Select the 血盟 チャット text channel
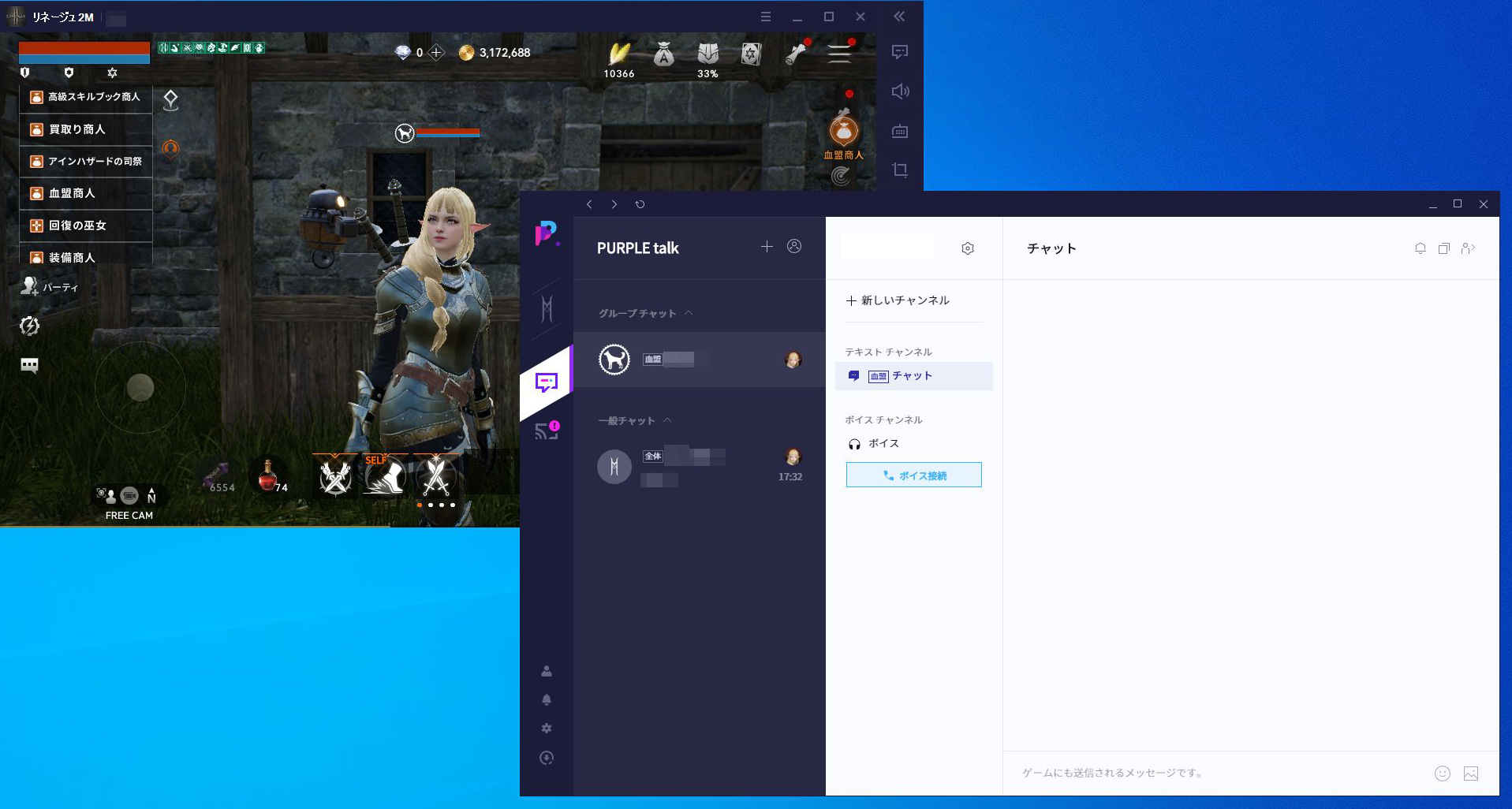Image resolution: width=1512 pixels, height=809 pixels. [x=914, y=376]
